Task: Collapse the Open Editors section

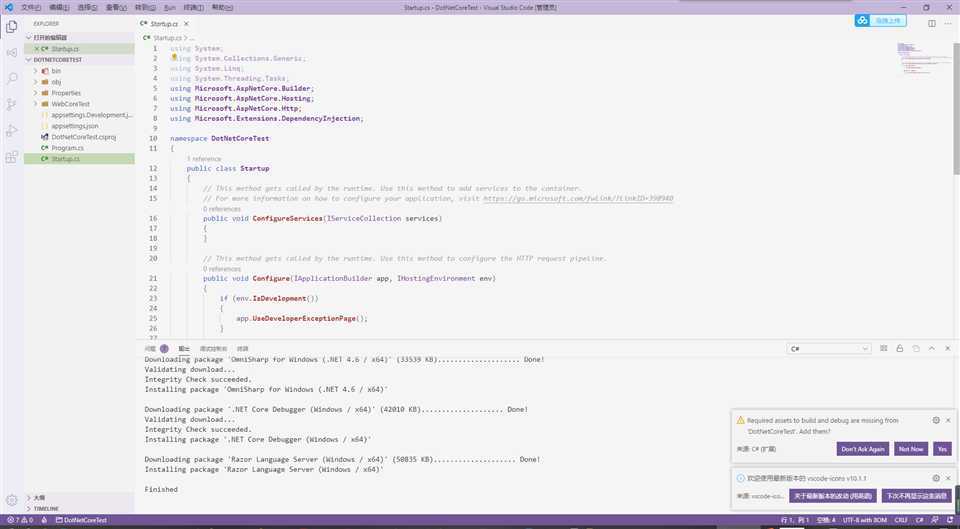Action: click(80, 37)
